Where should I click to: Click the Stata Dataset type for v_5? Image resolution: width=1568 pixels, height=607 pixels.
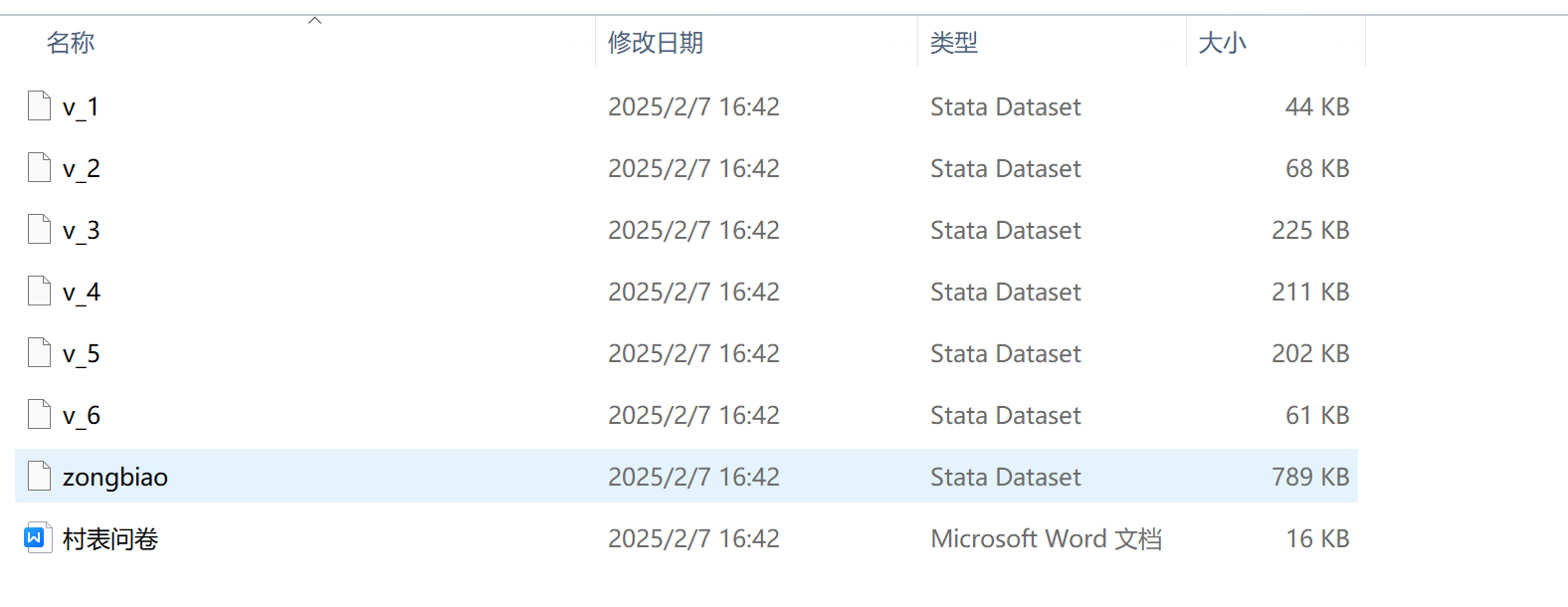point(1005,354)
